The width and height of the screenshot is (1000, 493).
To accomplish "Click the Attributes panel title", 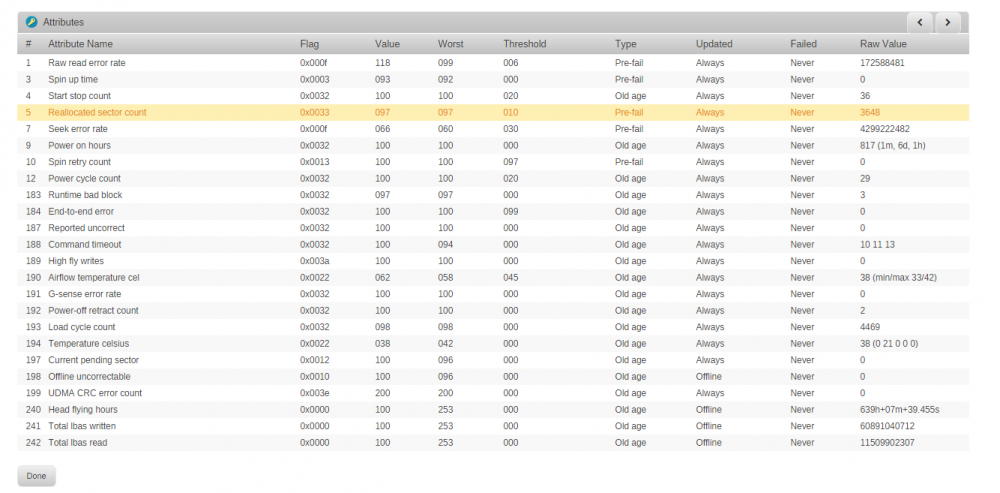I will [63, 22].
